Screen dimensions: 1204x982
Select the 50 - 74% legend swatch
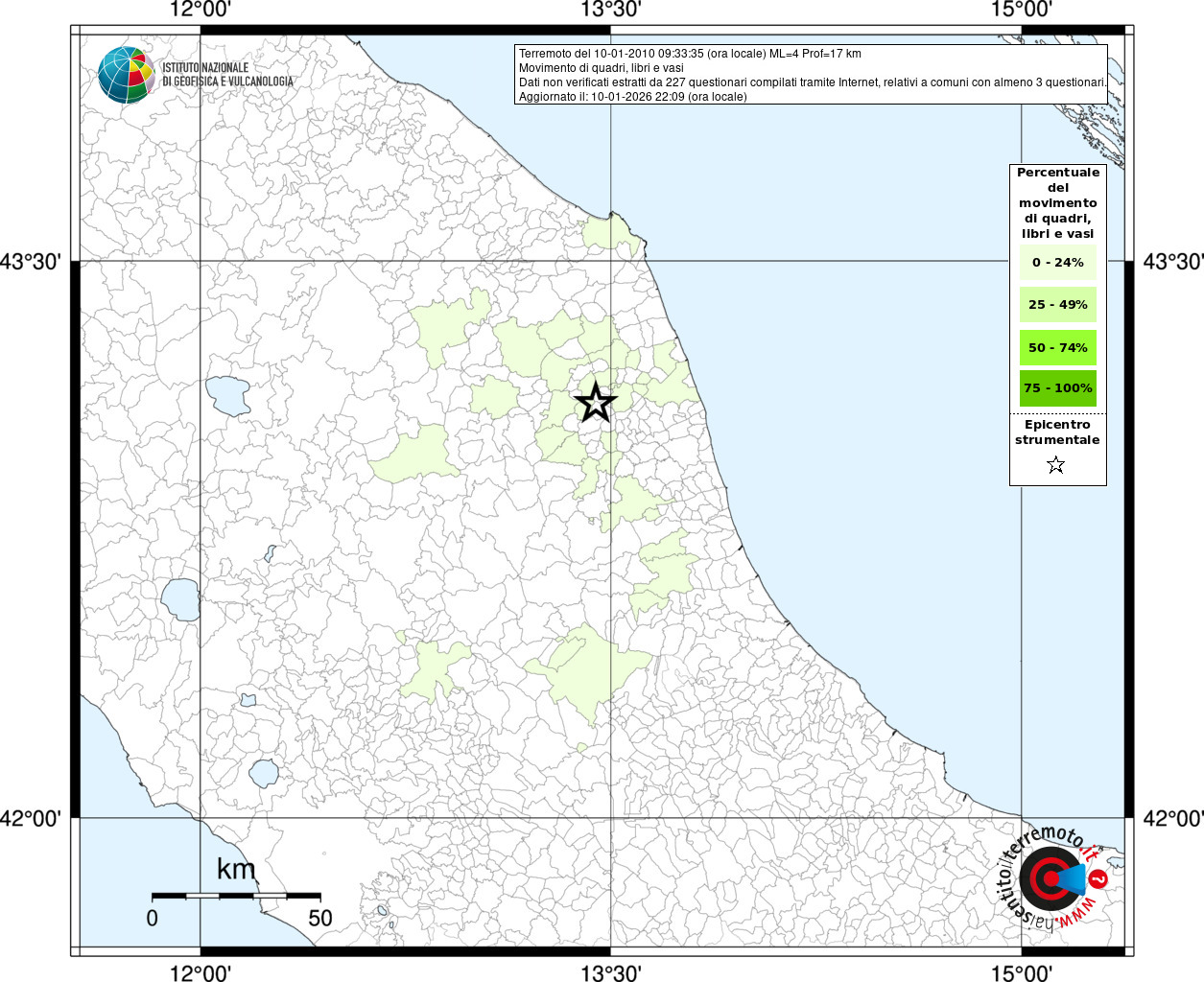[1057, 347]
